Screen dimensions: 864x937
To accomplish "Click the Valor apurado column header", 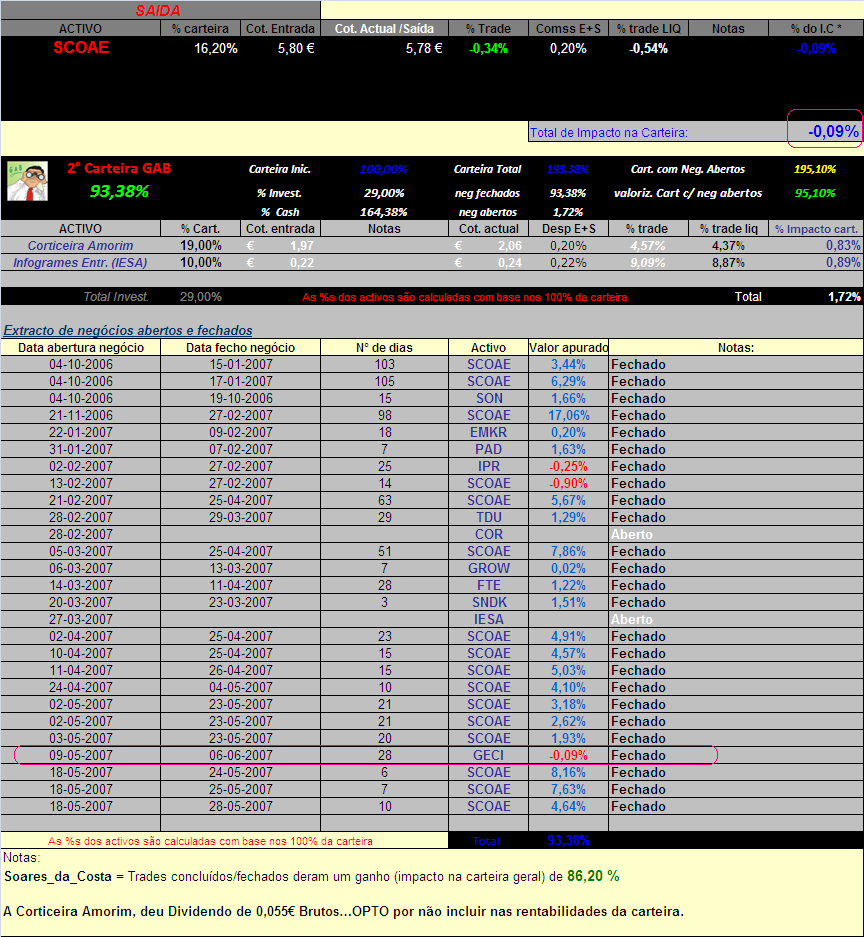I will (x=568, y=347).
